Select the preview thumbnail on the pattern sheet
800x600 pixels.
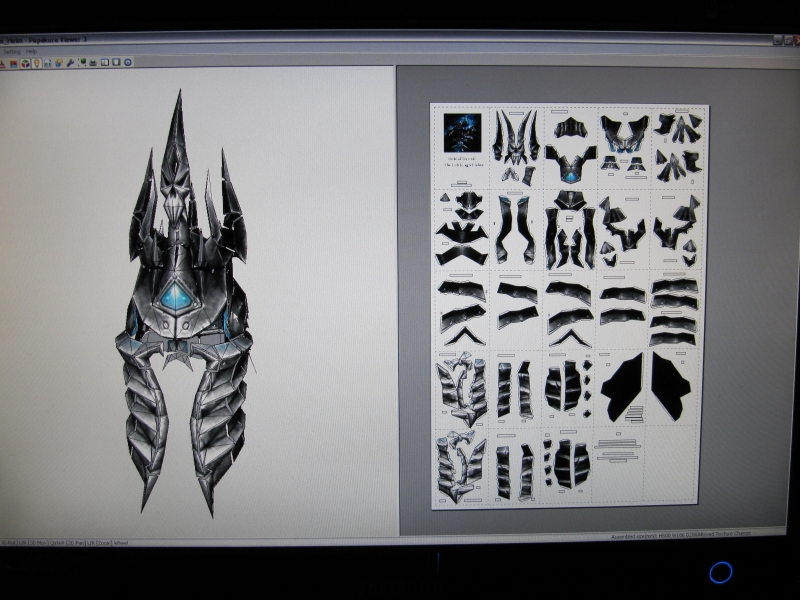(462, 132)
